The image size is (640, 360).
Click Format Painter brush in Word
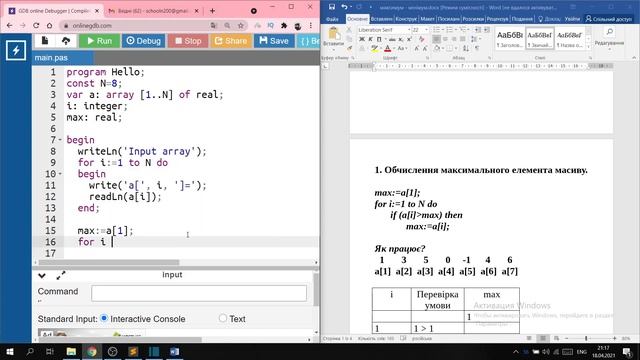(349, 48)
